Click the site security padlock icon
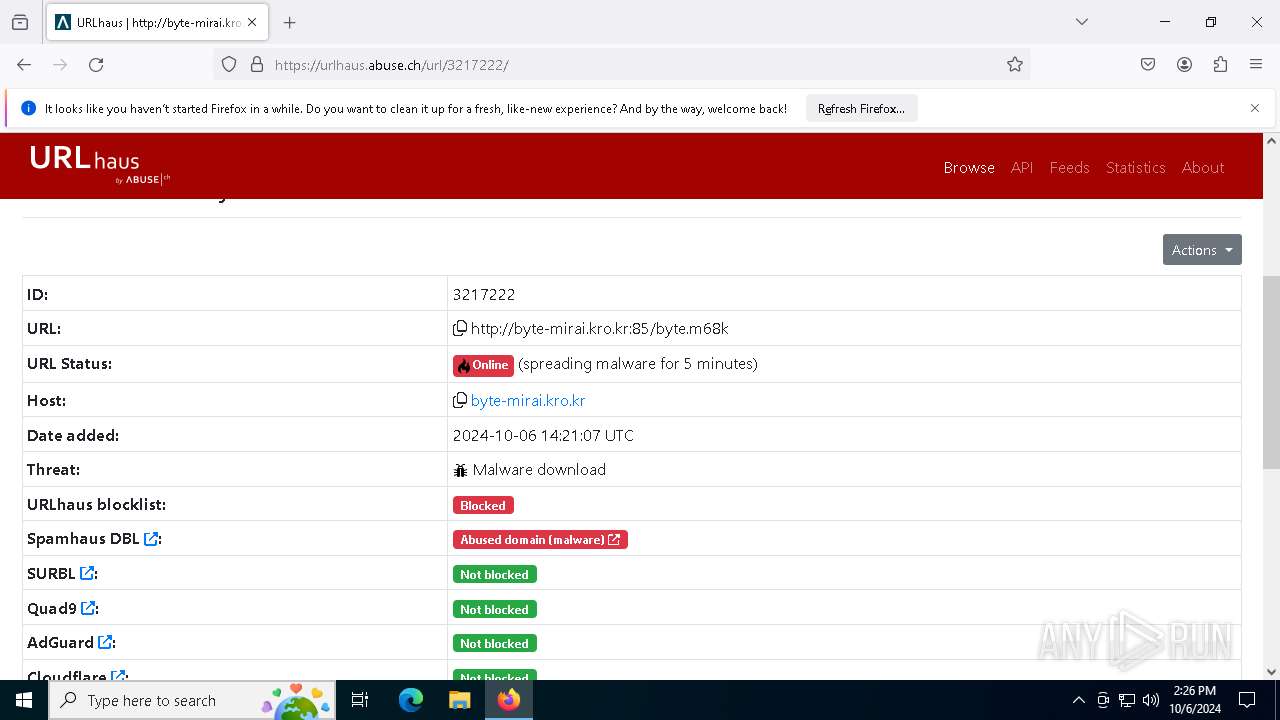This screenshot has width=1280, height=720. click(257, 64)
